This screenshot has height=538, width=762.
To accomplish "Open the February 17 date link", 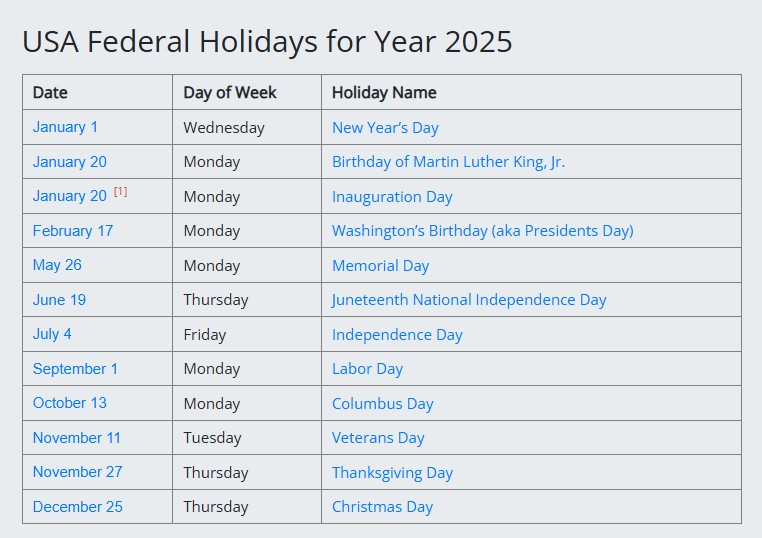I will 73,231.
